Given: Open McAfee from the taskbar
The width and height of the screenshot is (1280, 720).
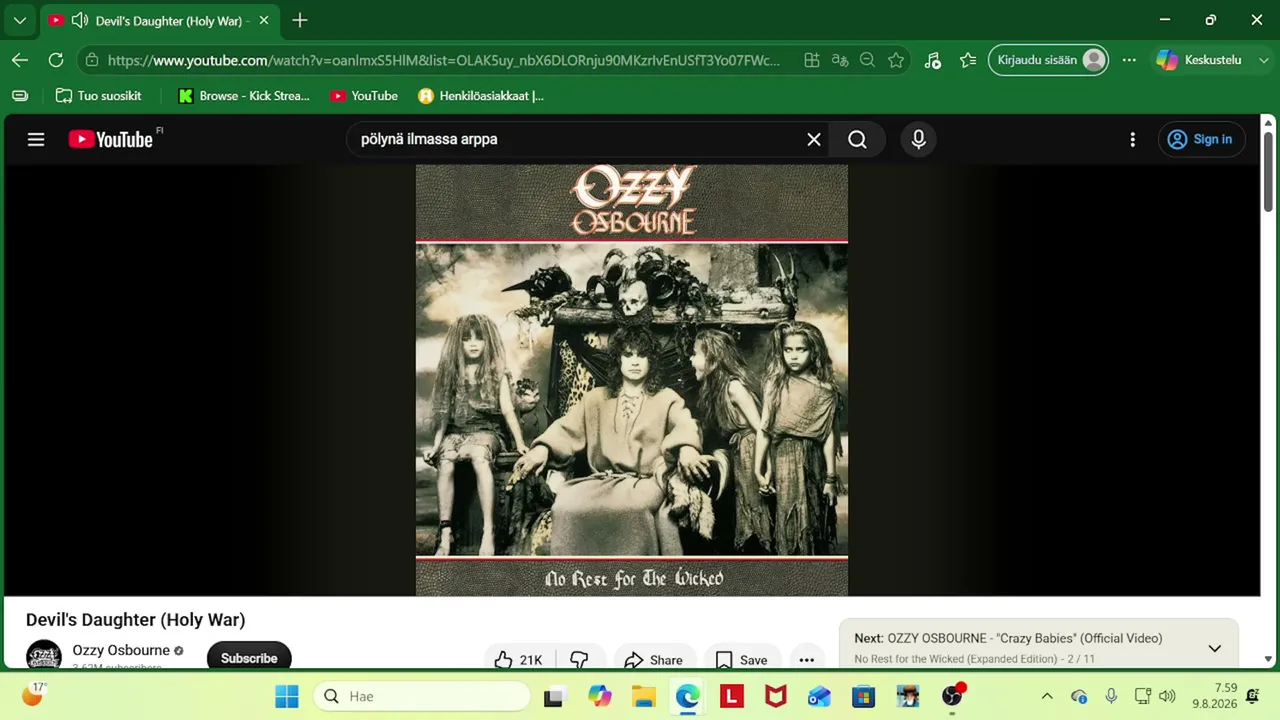Looking at the screenshot, I should pyautogui.click(x=776, y=696).
